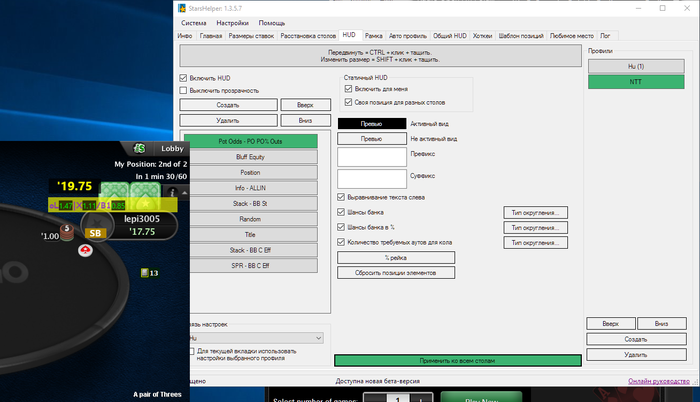This screenshot has width=700, height=402.
Task: Open the Hu settings link dropdown
Action: pyautogui.click(x=256, y=338)
